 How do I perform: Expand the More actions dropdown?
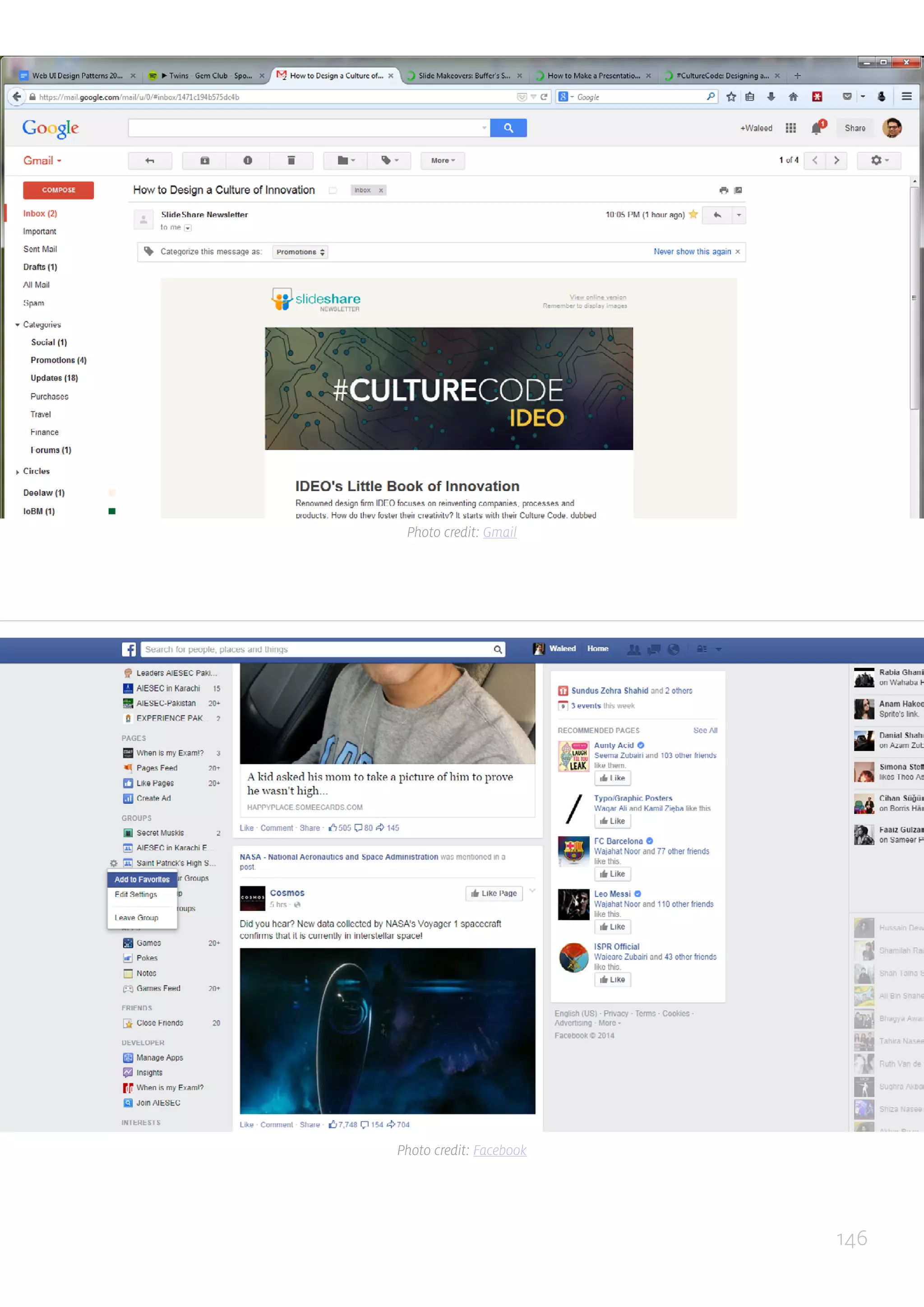point(442,161)
